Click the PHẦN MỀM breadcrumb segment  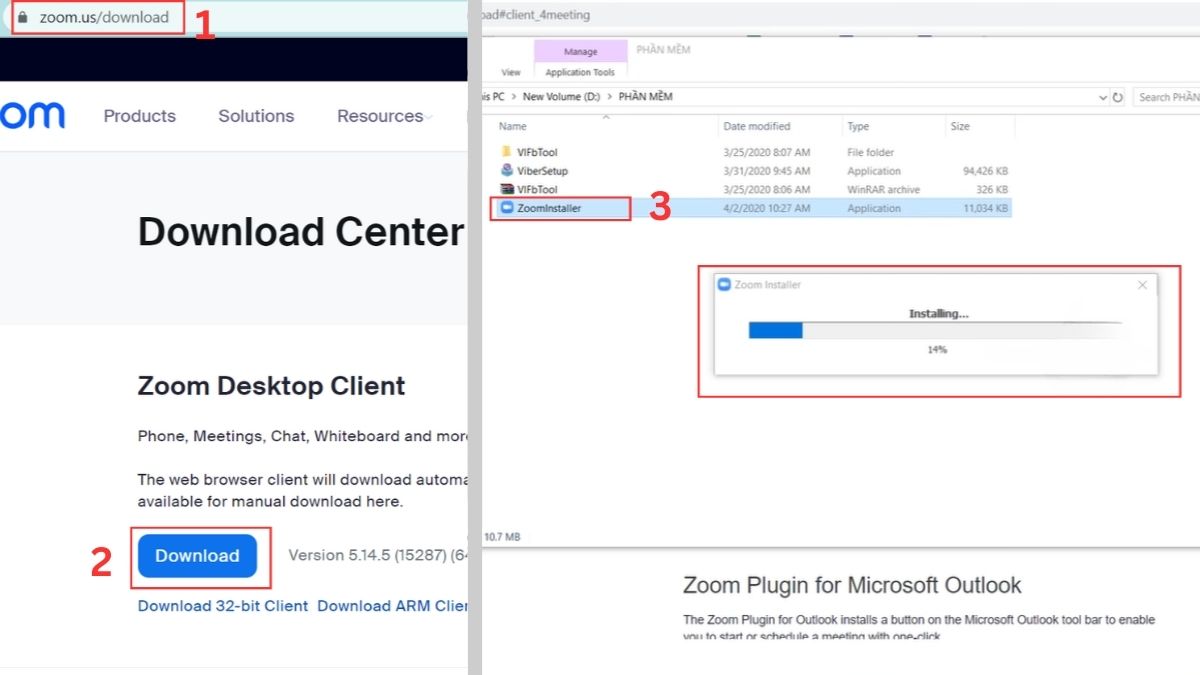pyautogui.click(x=646, y=97)
